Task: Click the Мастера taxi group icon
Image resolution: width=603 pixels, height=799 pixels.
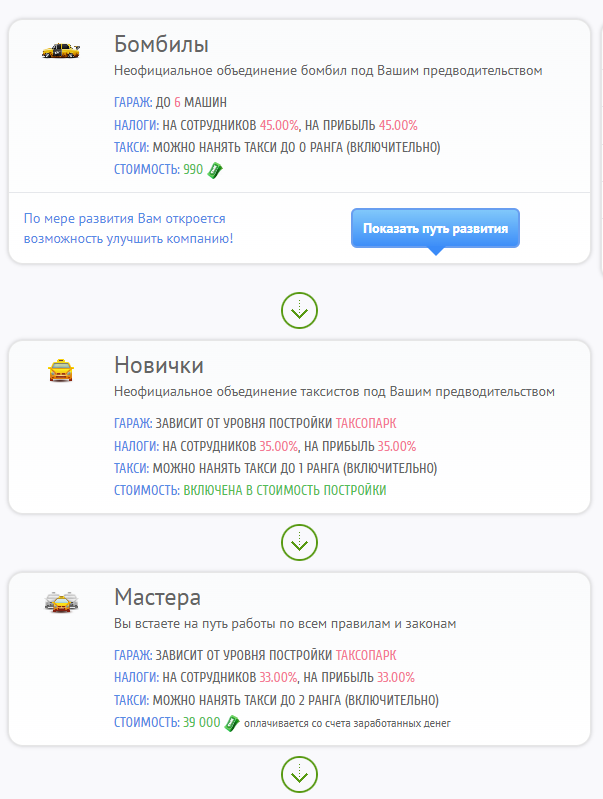Action: pos(61,602)
